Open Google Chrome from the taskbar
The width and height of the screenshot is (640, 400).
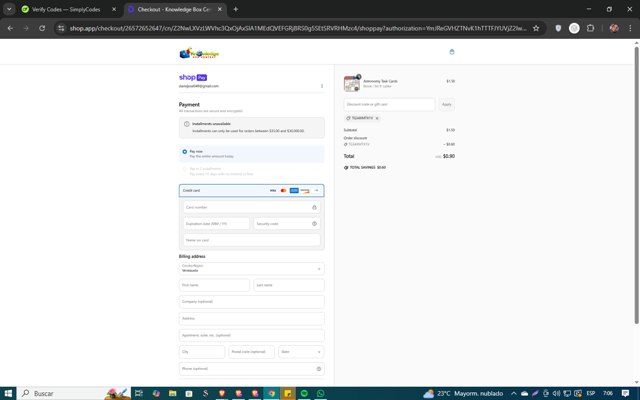(x=271, y=393)
